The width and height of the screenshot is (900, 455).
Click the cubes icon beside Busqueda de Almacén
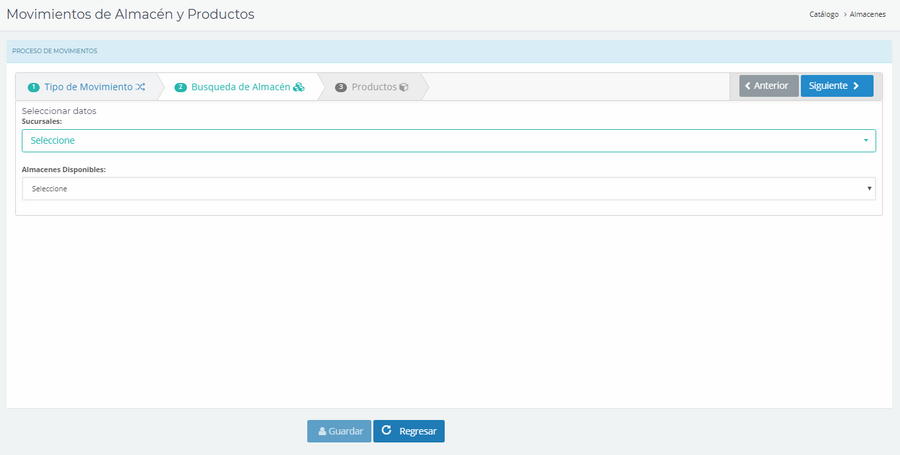(x=298, y=87)
